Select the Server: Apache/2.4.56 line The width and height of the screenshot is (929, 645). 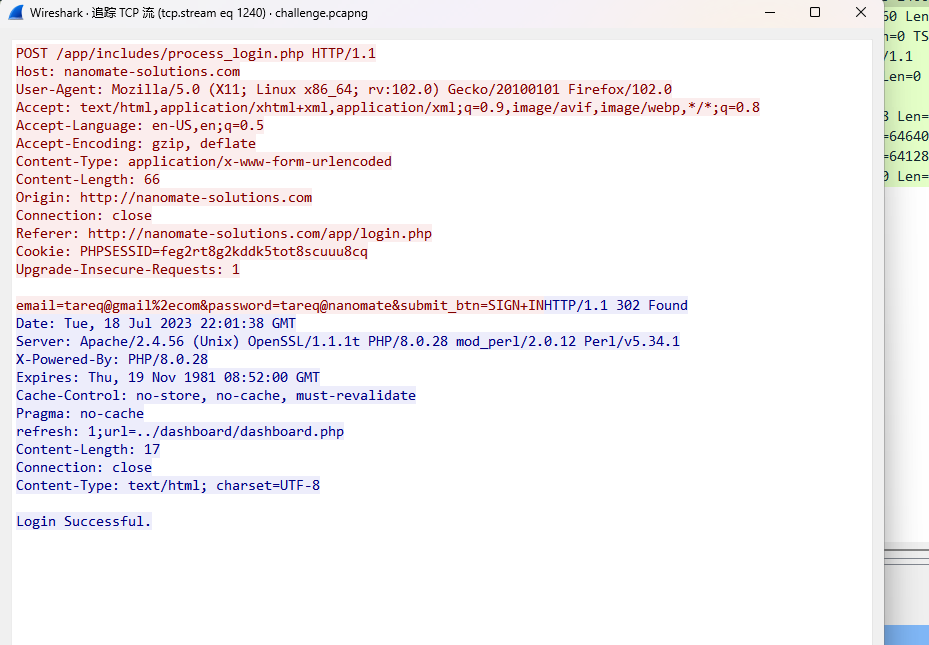(348, 341)
